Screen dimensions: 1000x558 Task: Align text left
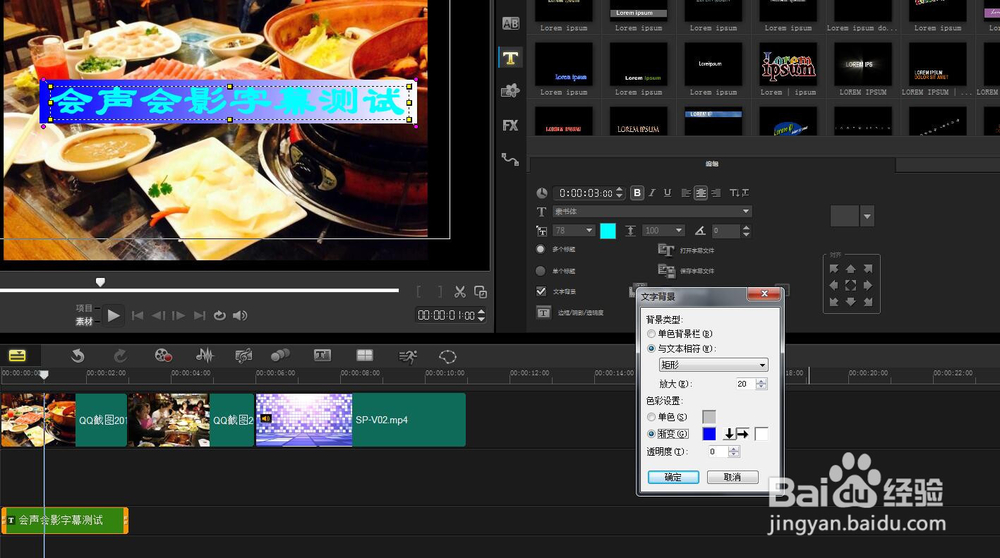click(686, 193)
